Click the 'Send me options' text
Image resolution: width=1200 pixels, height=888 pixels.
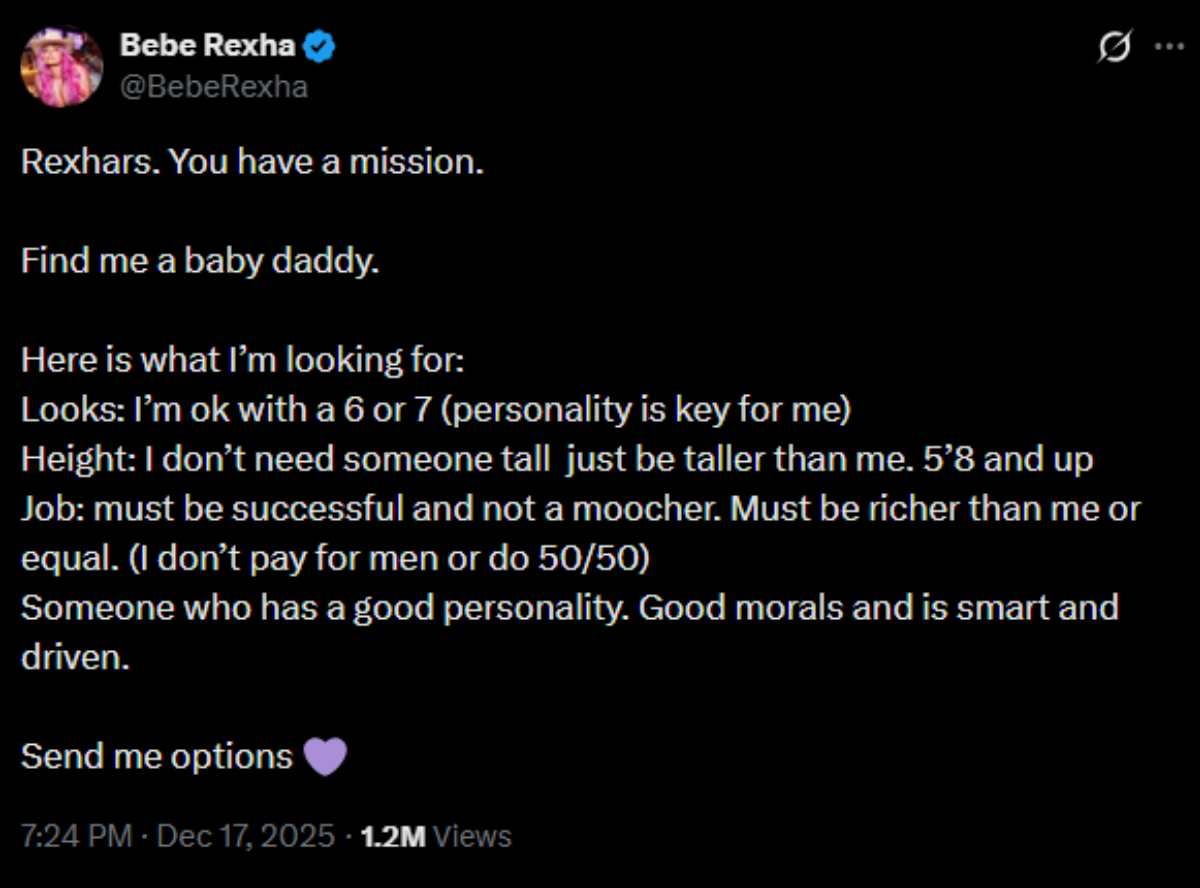point(155,756)
